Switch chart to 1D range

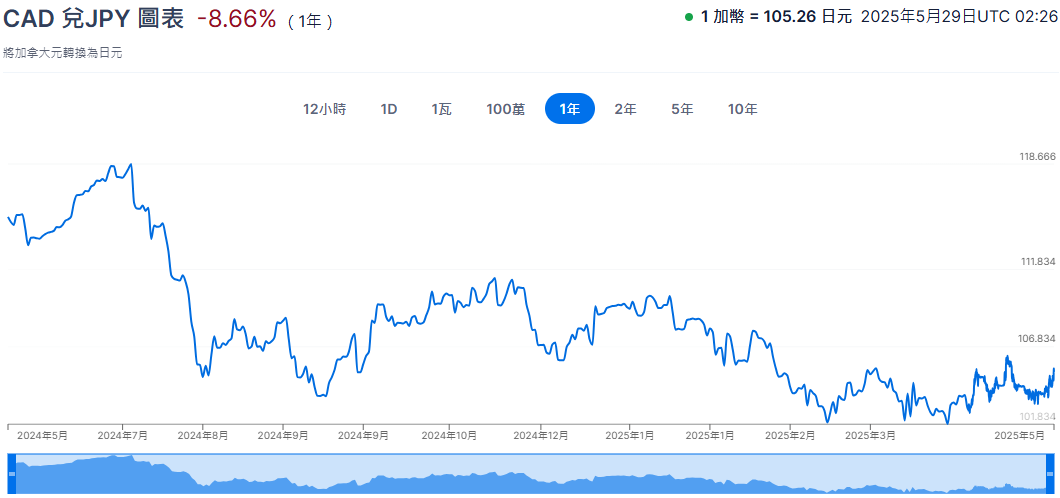[x=389, y=109]
